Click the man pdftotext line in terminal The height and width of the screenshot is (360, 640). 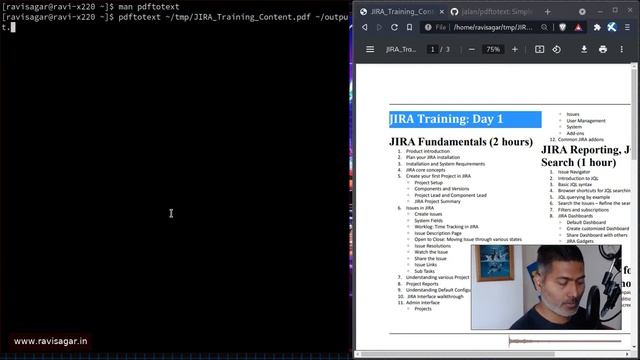tap(91, 7)
